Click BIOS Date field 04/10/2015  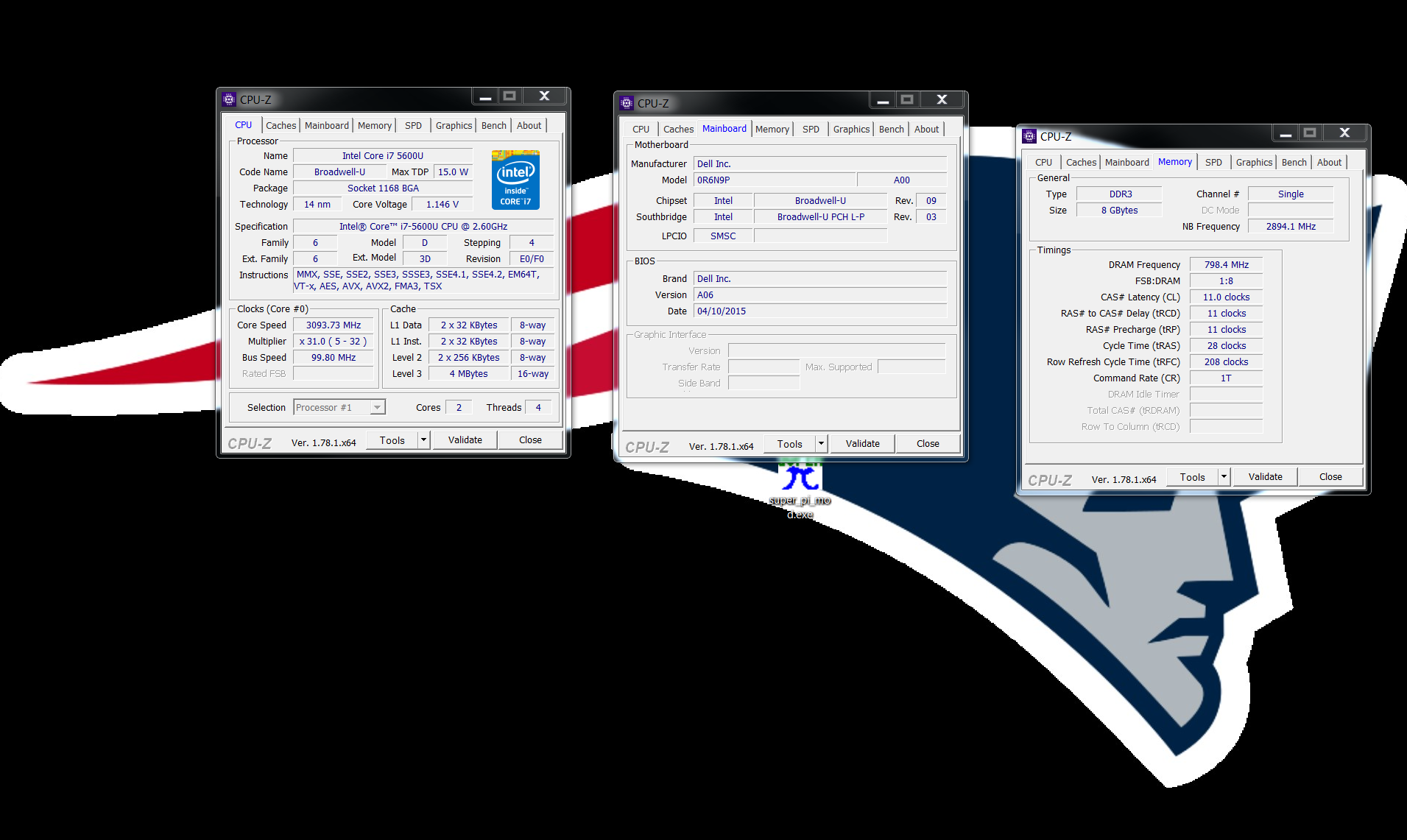820,311
